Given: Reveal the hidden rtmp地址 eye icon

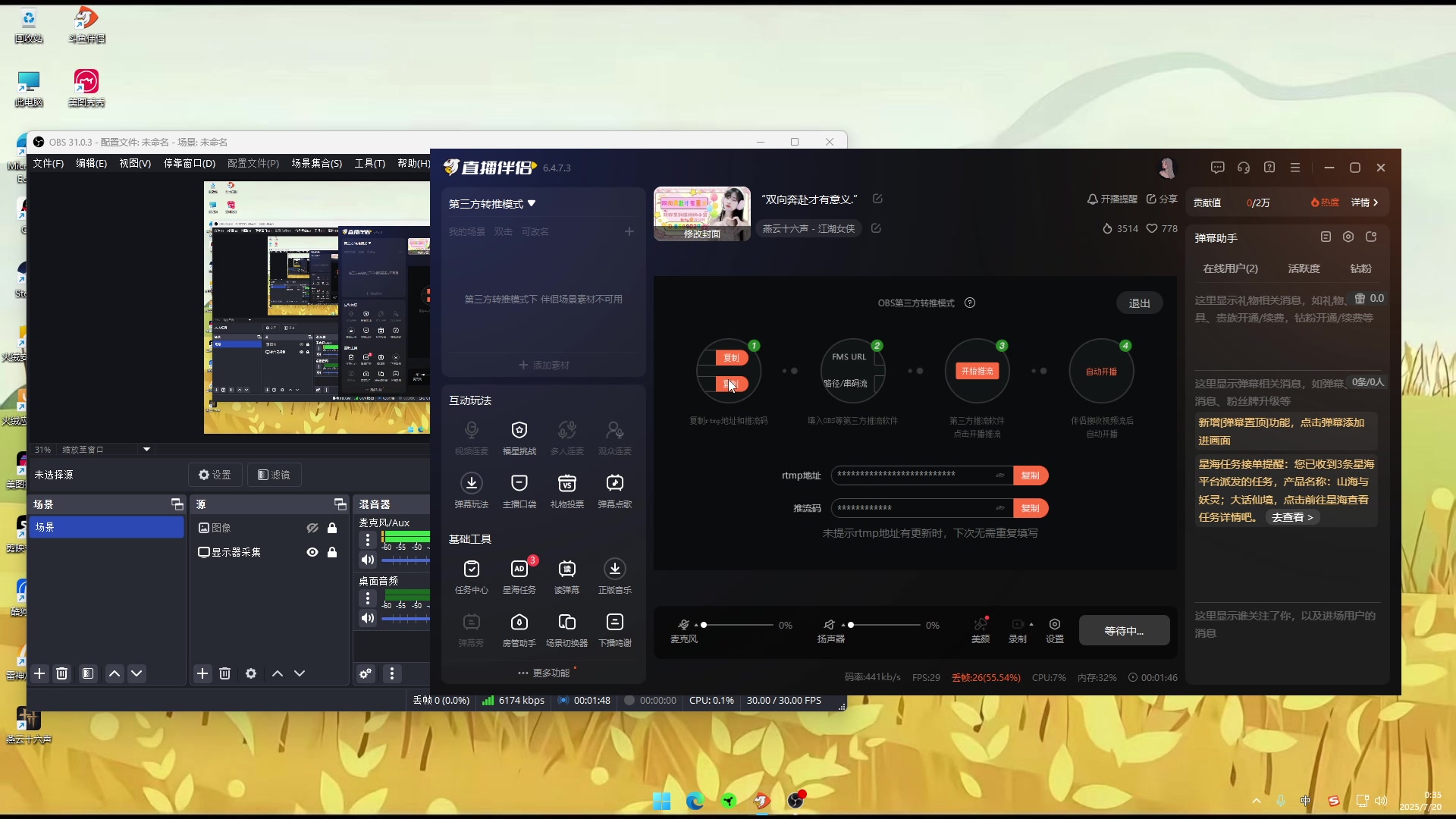Looking at the screenshot, I should pos(1000,475).
